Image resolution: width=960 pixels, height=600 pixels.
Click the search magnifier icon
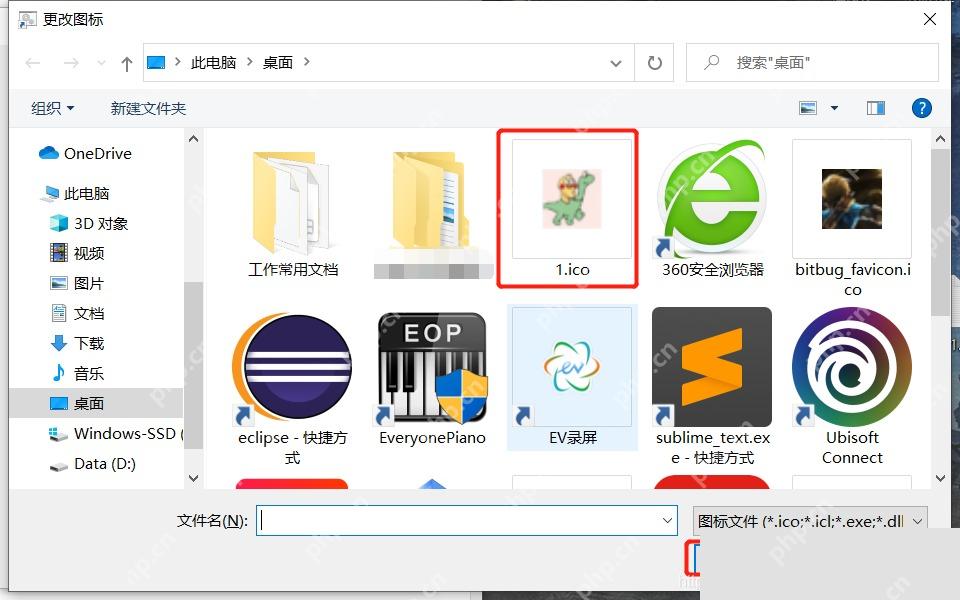point(711,62)
